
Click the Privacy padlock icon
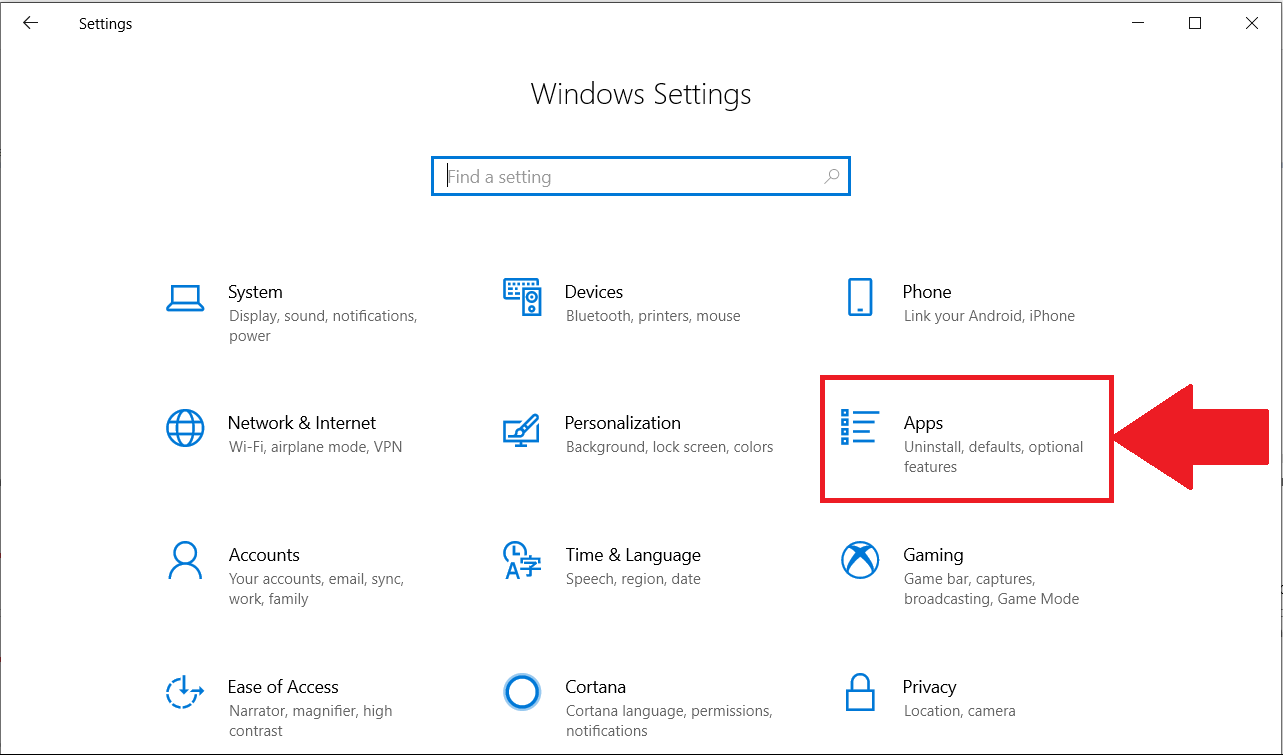tap(860, 692)
